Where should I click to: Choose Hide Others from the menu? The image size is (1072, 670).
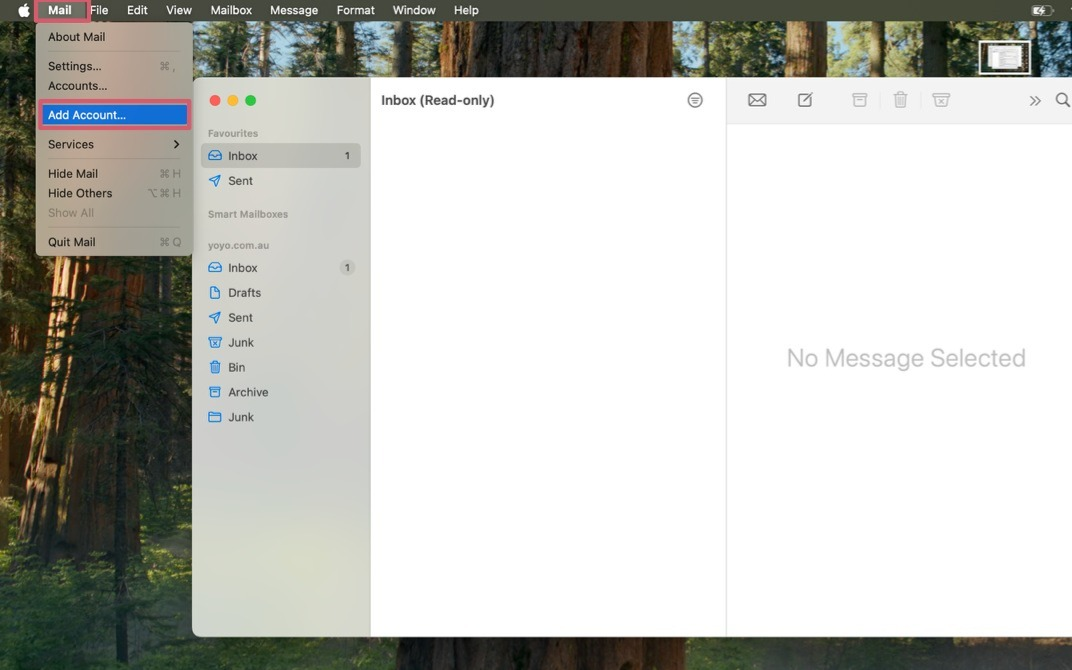(x=114, y=193)
